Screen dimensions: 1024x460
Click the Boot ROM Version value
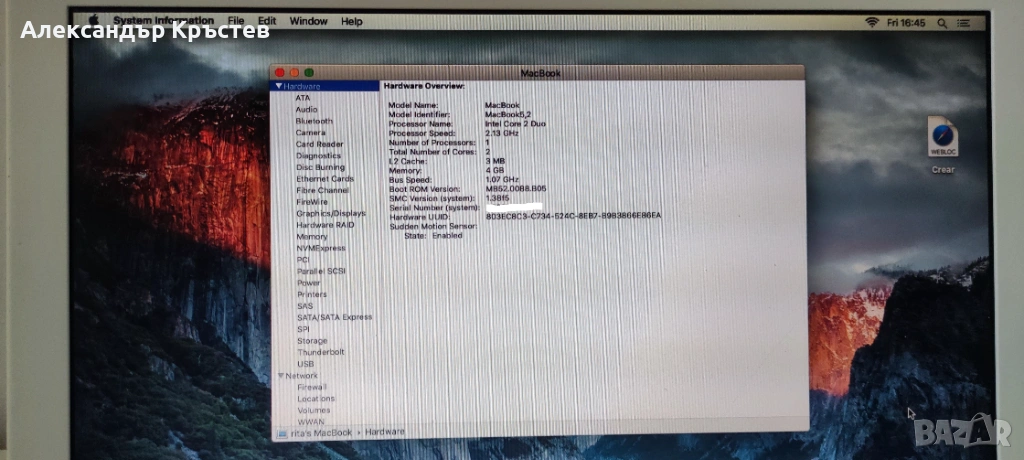517,188
